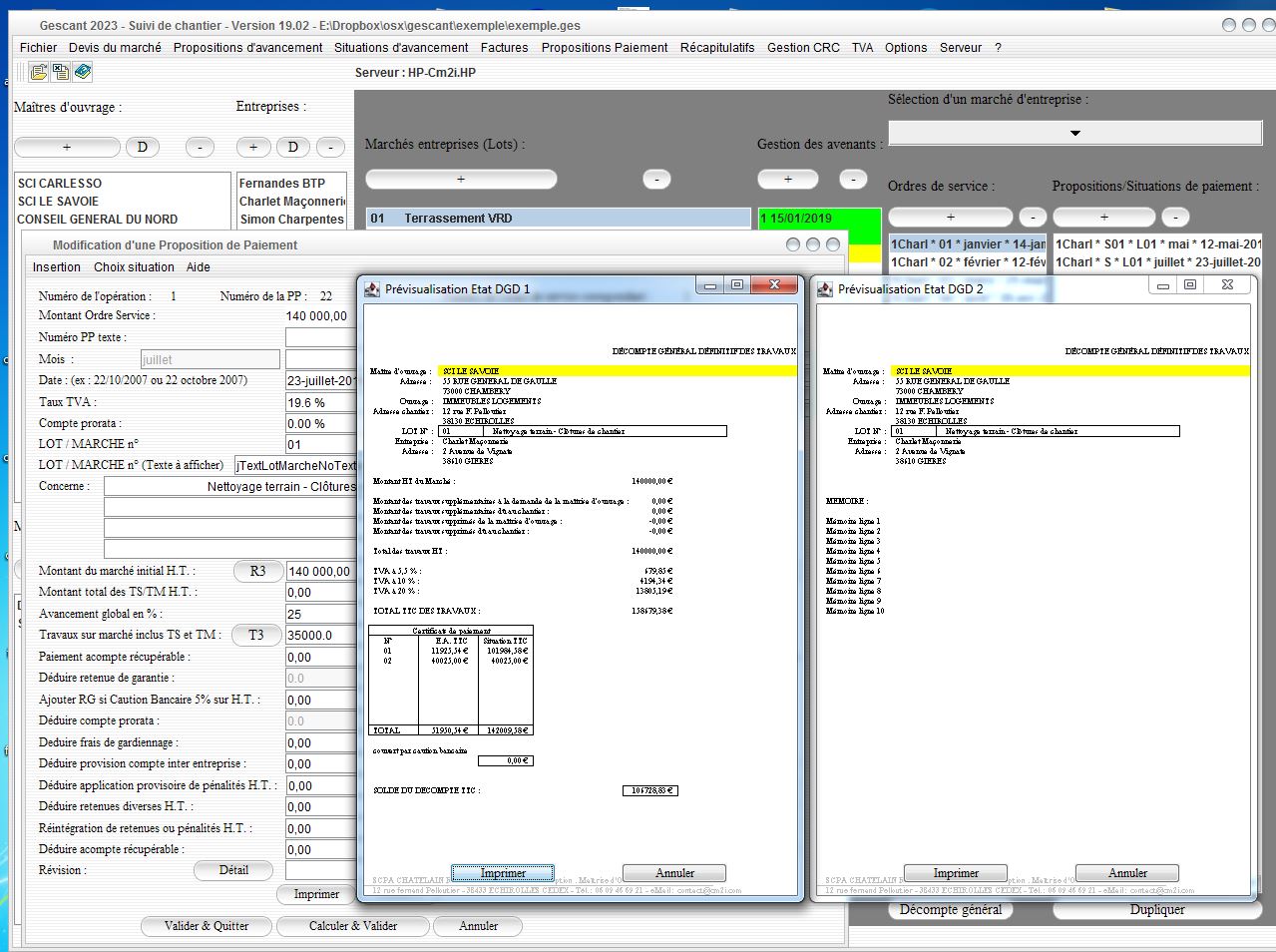
Task: Click Imprimer in the Etat DGD 2 preview
Action: [956, 873]
